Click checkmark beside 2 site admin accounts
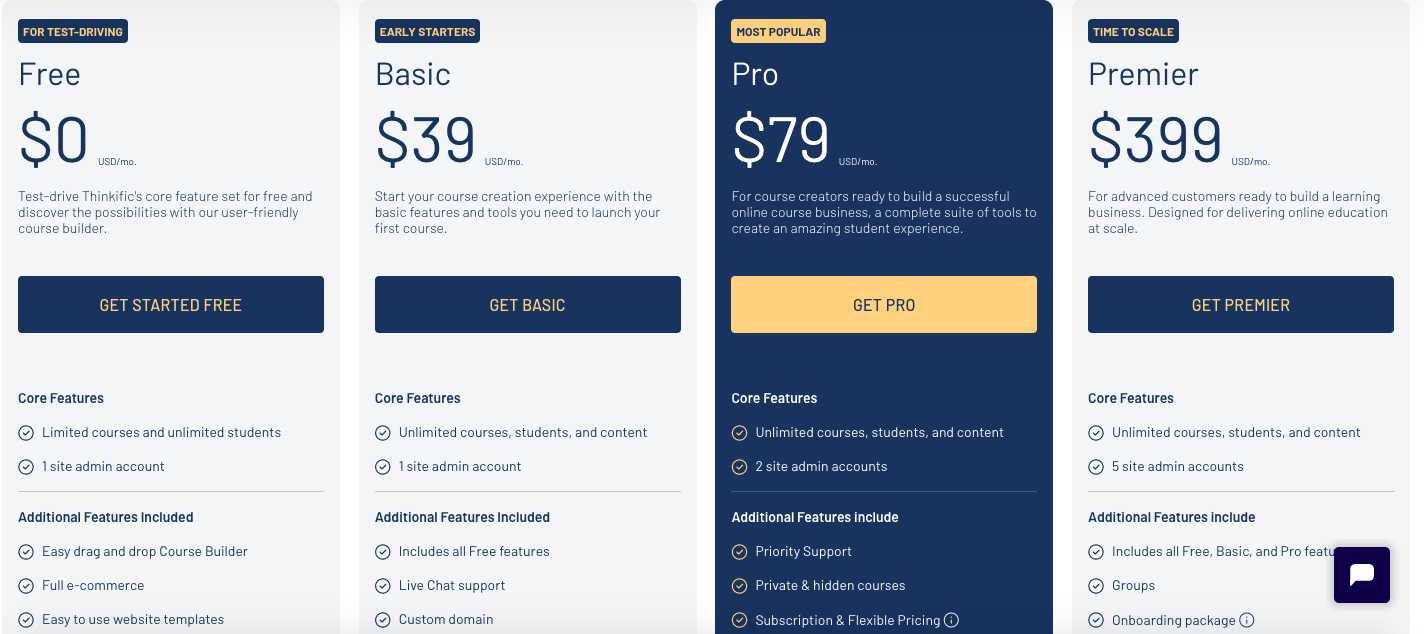The width and height of the screenshot is (1424, 634). click(x=740, y=467)
